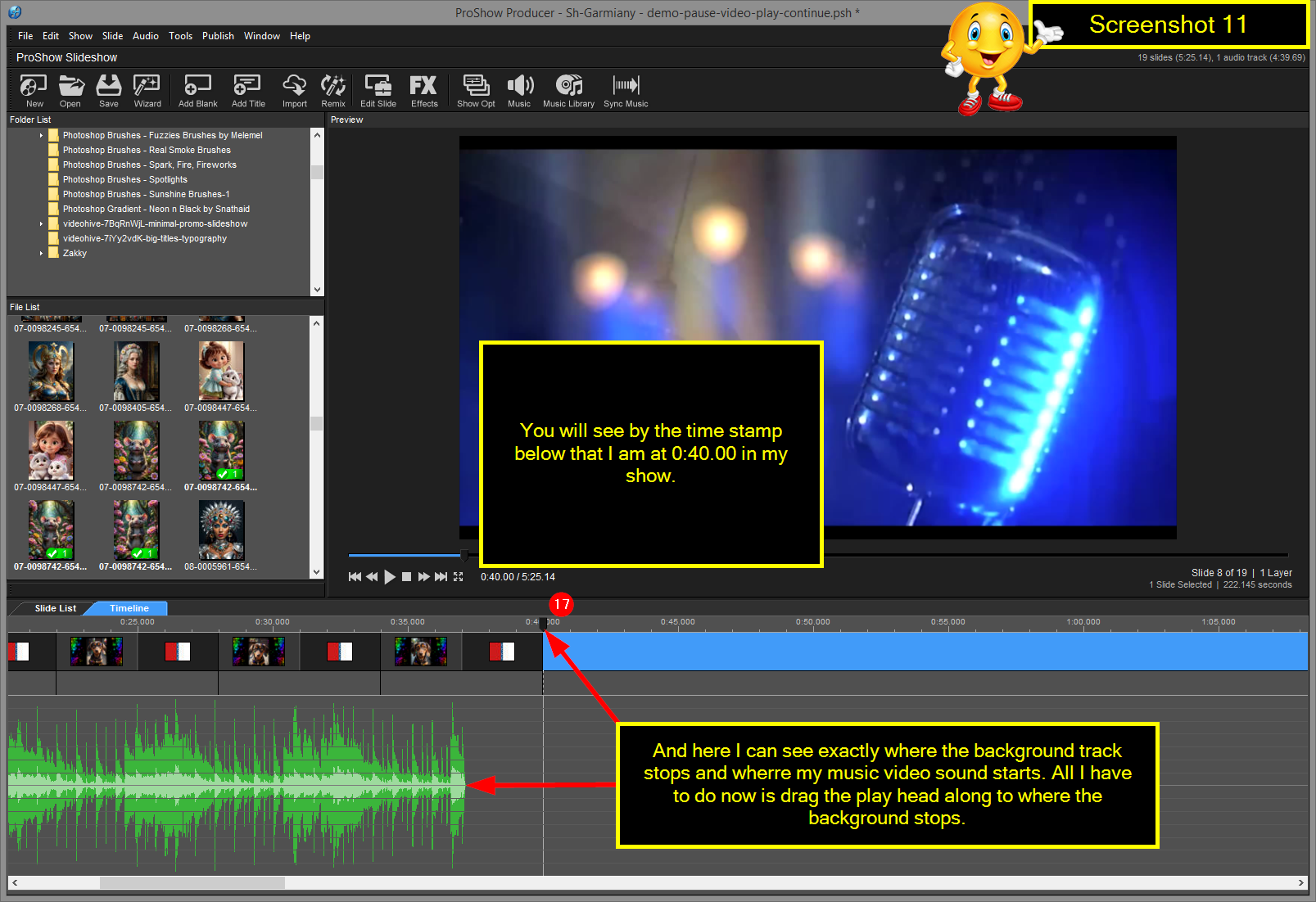This screenshot has width=1316, height=902.
Task: Expand the Zakky folder
Action: pos(41,254)
